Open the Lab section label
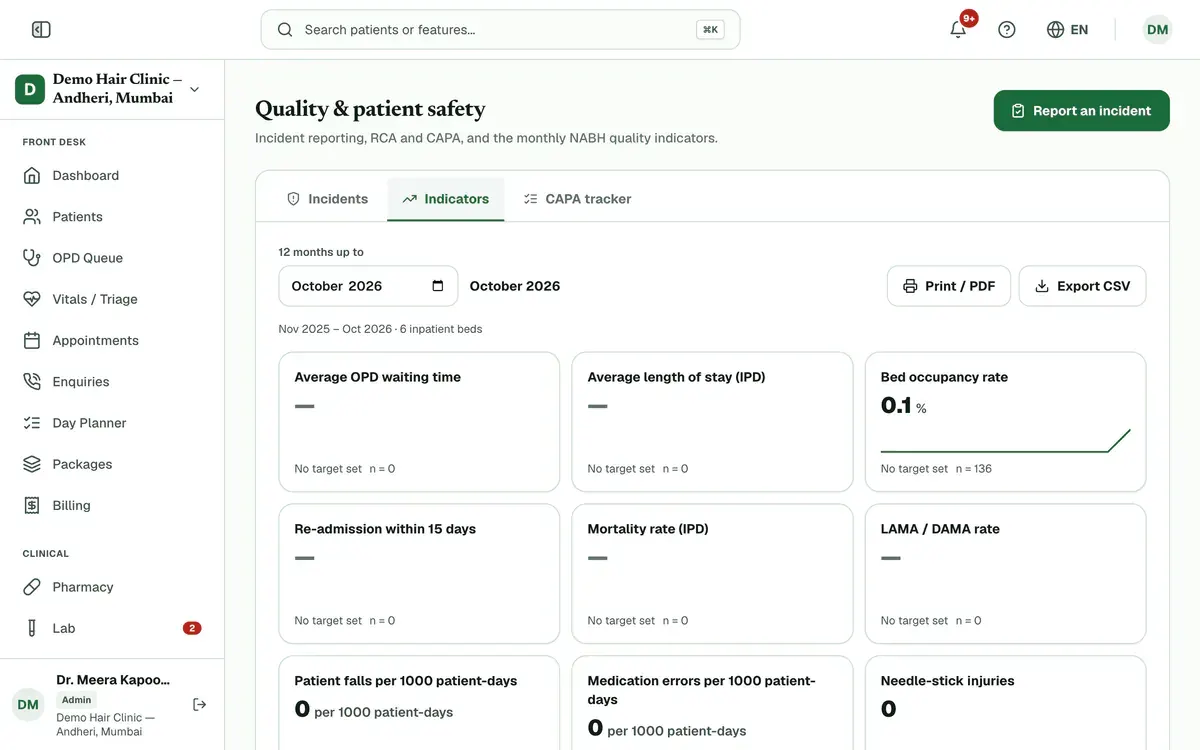1200x750 pixels. pyautogui.click(x=64, y=629)
